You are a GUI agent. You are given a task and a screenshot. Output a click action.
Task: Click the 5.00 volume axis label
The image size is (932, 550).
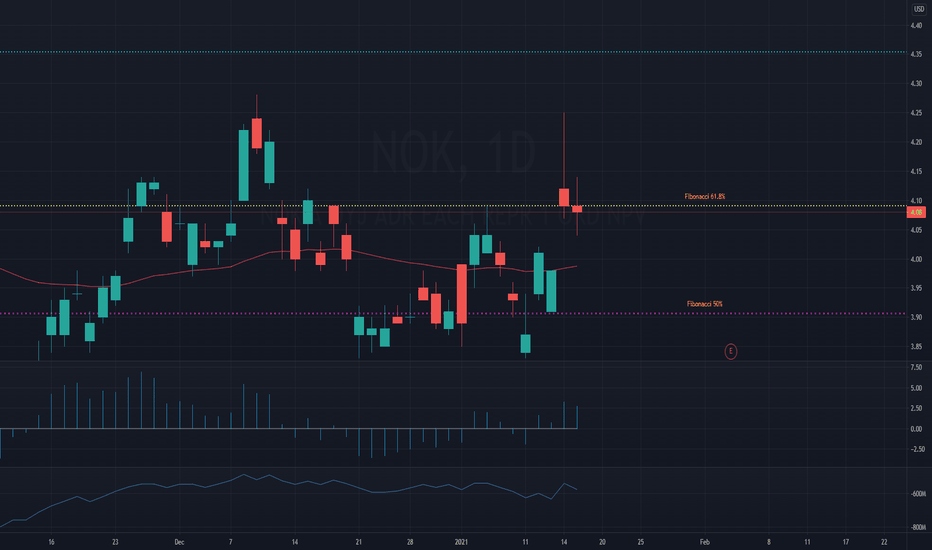[x=916, y=388]
